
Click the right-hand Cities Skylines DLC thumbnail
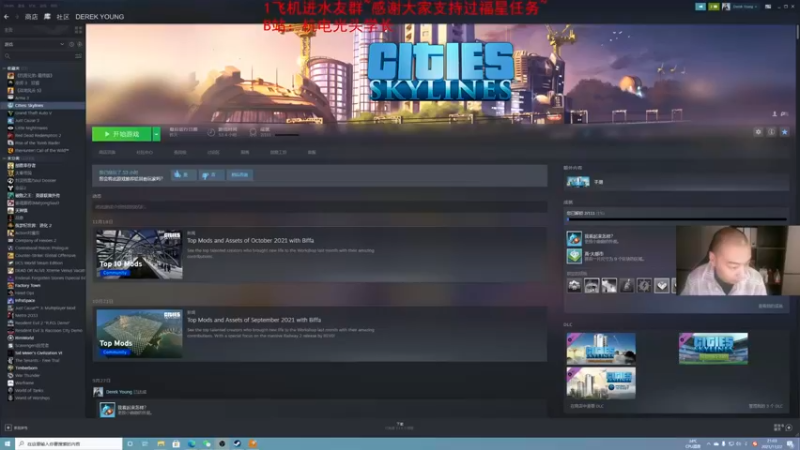[x=713, y=348]
